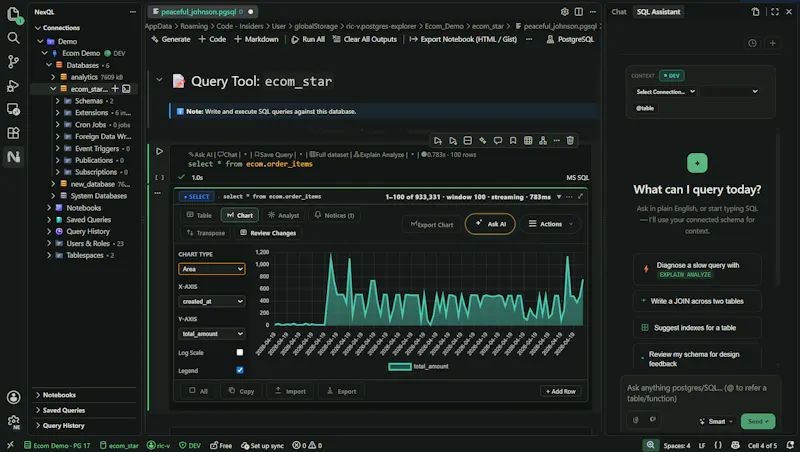Click the Ask anything postgres/SQL input field
Image resolution: width=800 pixels, height=452 pixels.
[x=700, y=393]
